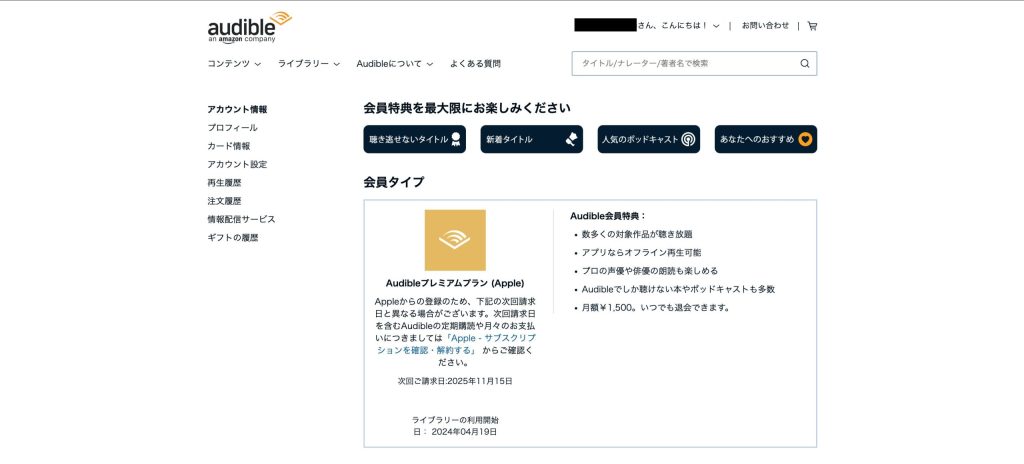Open アカウント設定 in the sidebar

tap(237, 165)
